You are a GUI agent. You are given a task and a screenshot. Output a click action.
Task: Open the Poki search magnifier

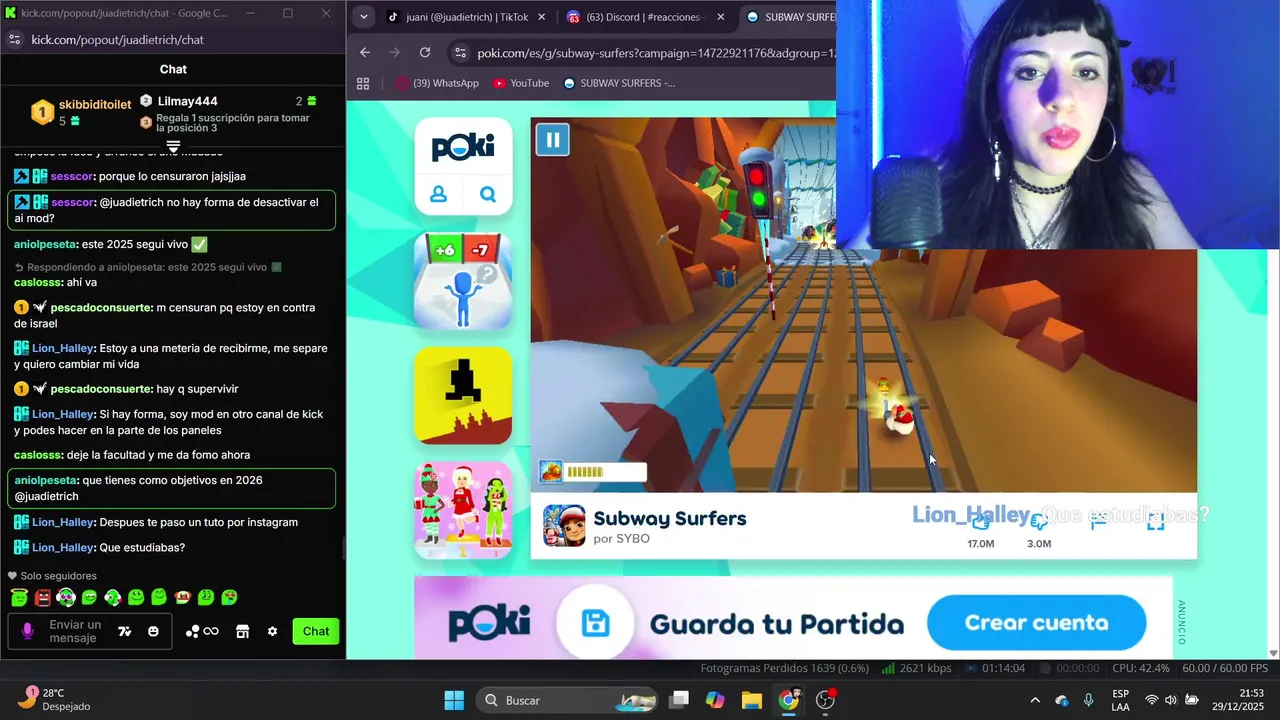coord(488,194)
